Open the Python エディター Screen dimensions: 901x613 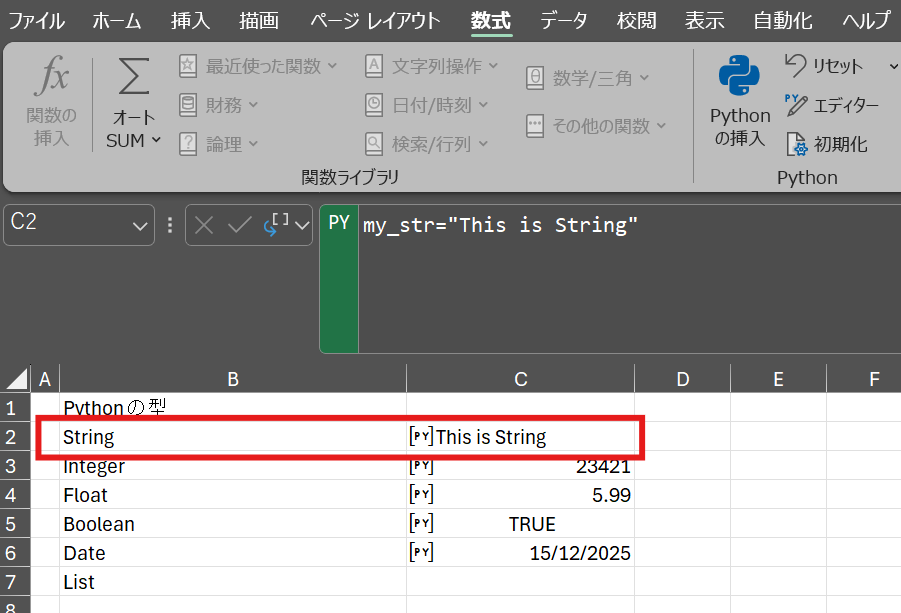(831, 105)
